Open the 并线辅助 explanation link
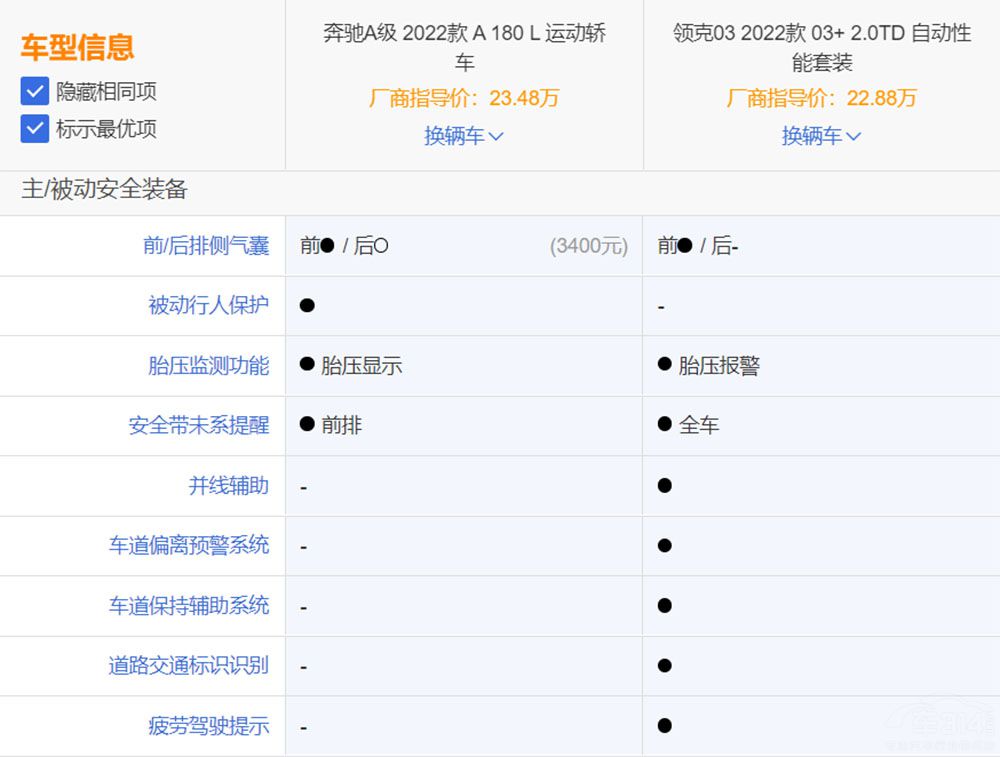Image resolution: width=1000 pixels, height=757 pixels. (x=229, y=486)
